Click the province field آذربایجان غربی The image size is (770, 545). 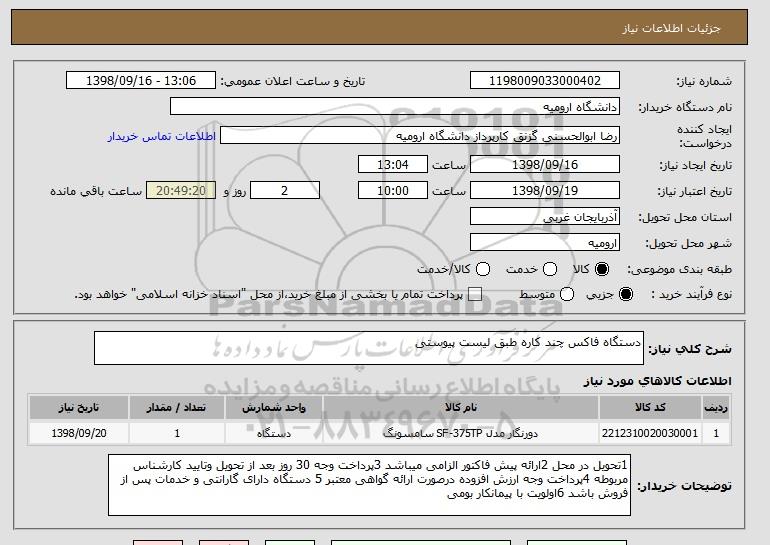(x=545, y=217)
